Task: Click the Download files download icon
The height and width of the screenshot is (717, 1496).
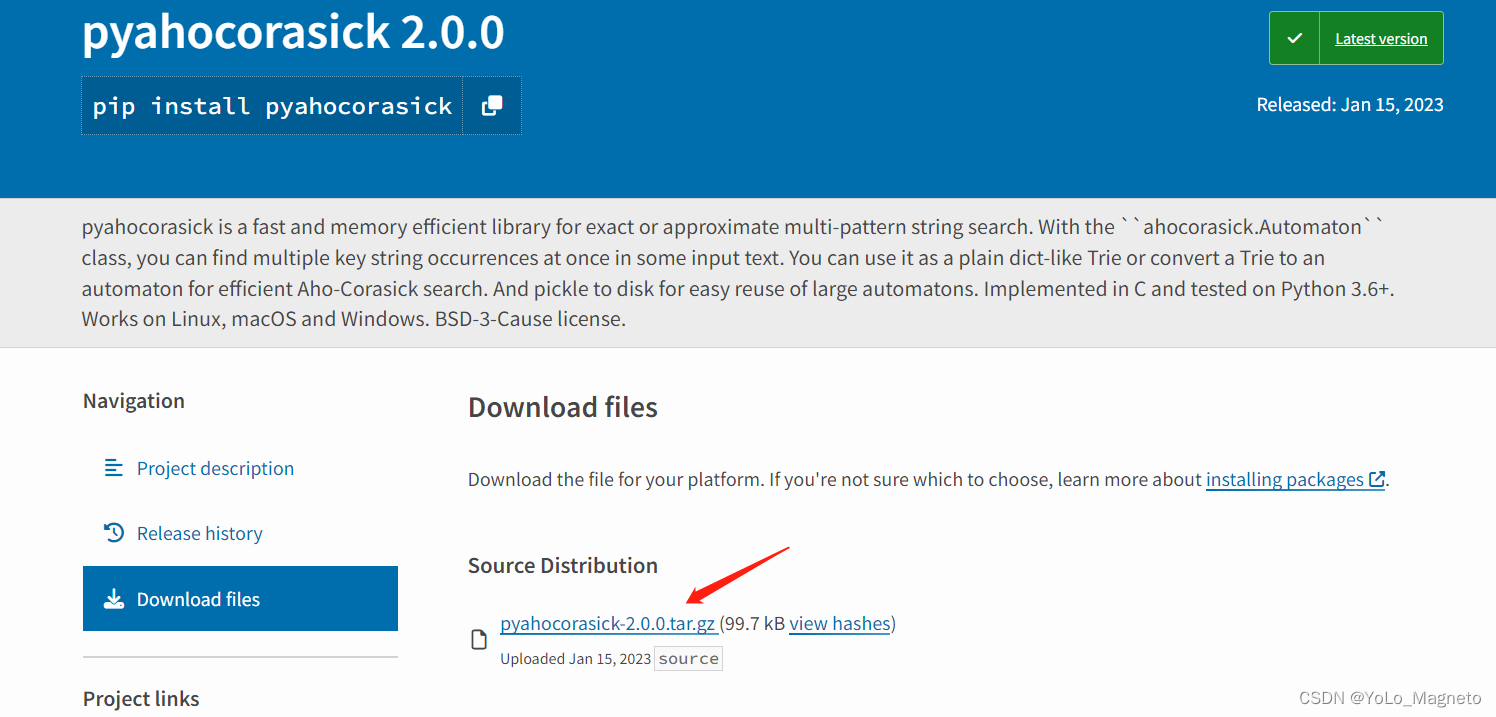Action: click(x=114, y=598)
